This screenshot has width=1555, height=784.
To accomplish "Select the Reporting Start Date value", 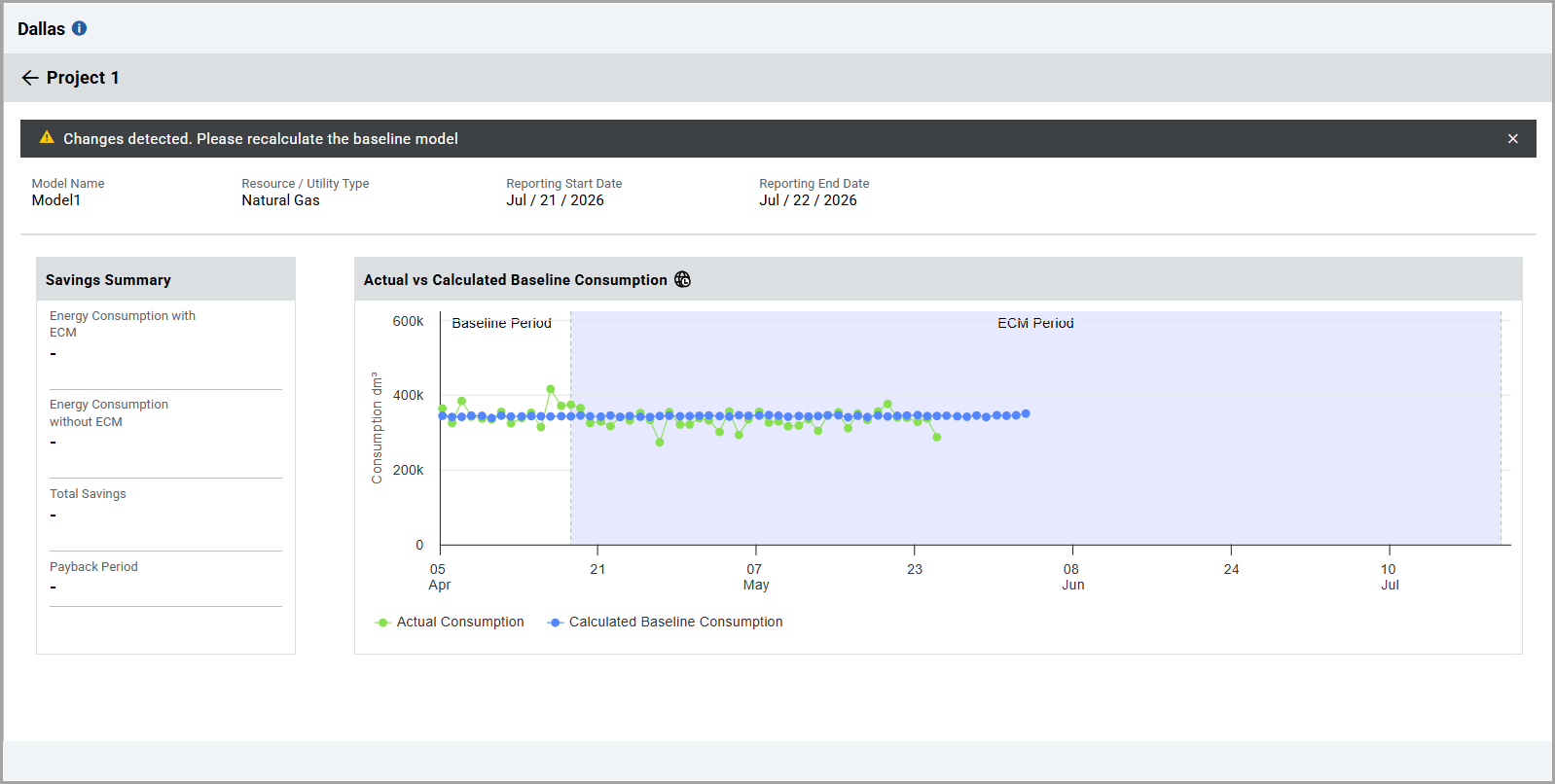I will [x=555, y=200].
